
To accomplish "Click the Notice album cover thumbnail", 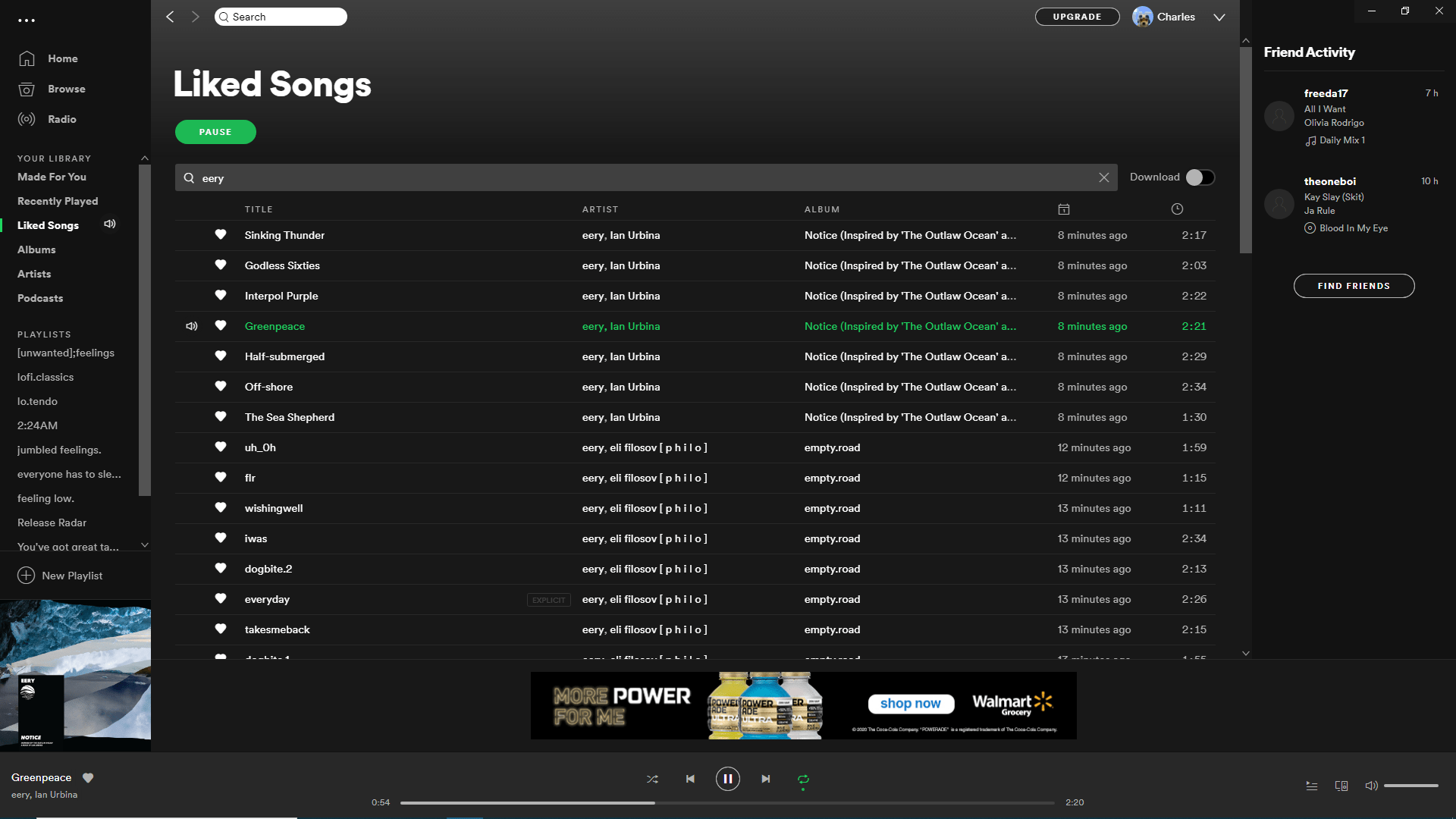I will [75, 676].
